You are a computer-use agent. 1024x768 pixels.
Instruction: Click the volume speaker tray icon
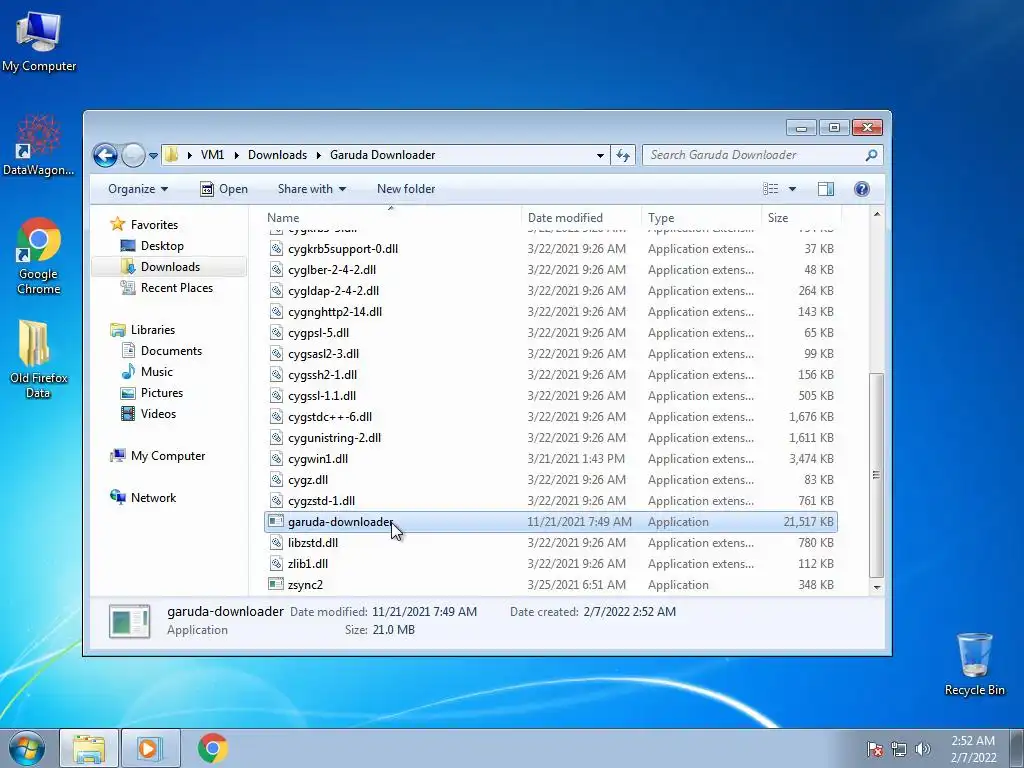pos(922,748)
